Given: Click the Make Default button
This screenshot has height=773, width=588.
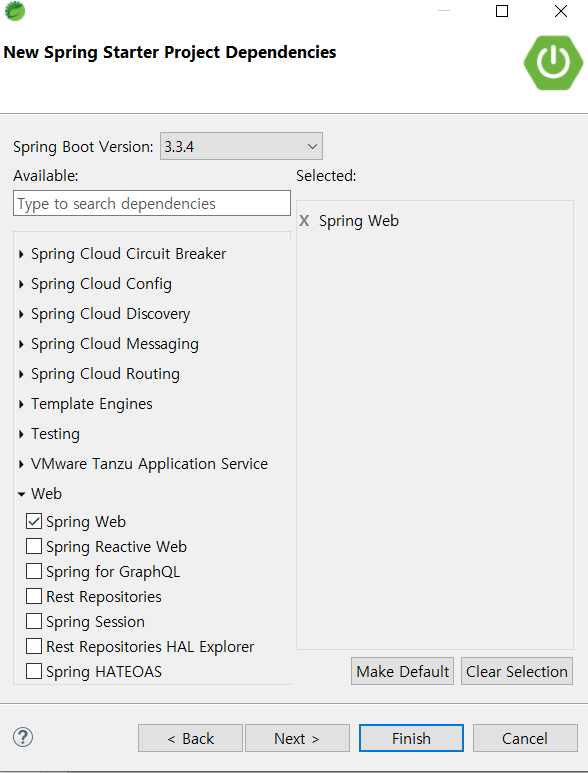Looking at the screenshot, I should pyautogui.click(x=402, y=671).
